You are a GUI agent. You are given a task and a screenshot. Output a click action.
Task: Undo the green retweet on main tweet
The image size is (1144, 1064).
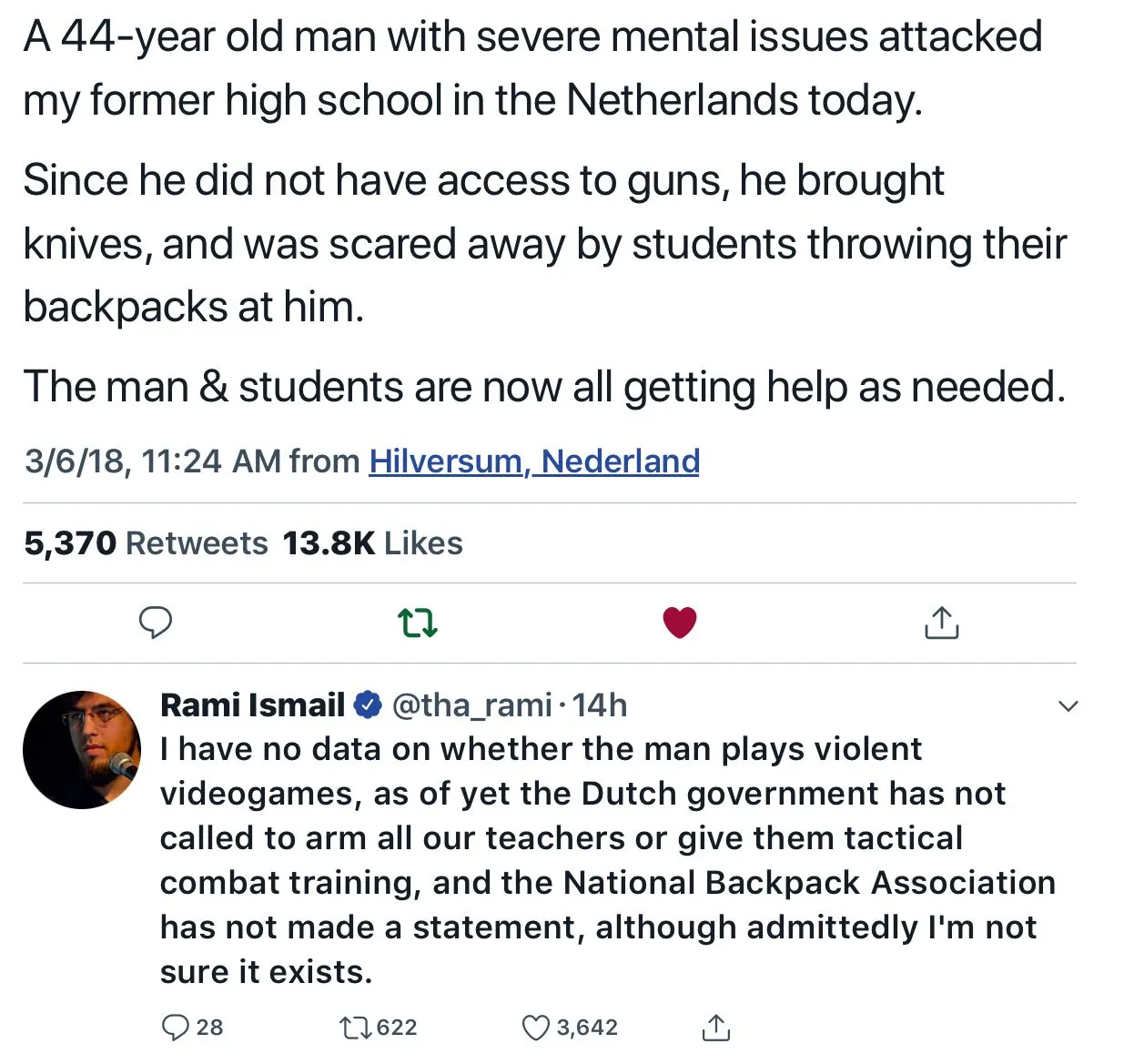tap(418, 623)
